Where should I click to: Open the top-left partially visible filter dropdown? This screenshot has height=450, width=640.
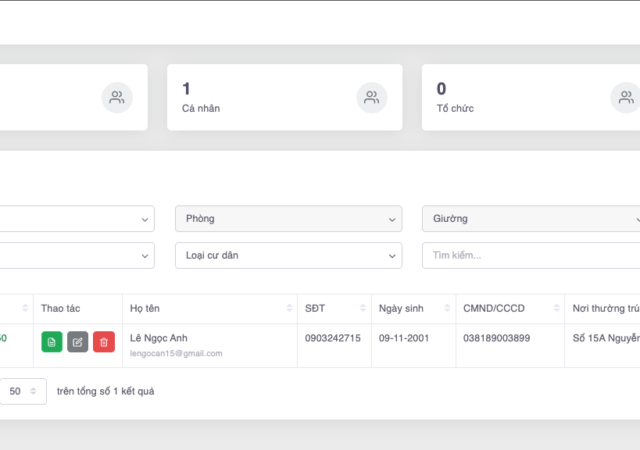(x=76, y=218)
